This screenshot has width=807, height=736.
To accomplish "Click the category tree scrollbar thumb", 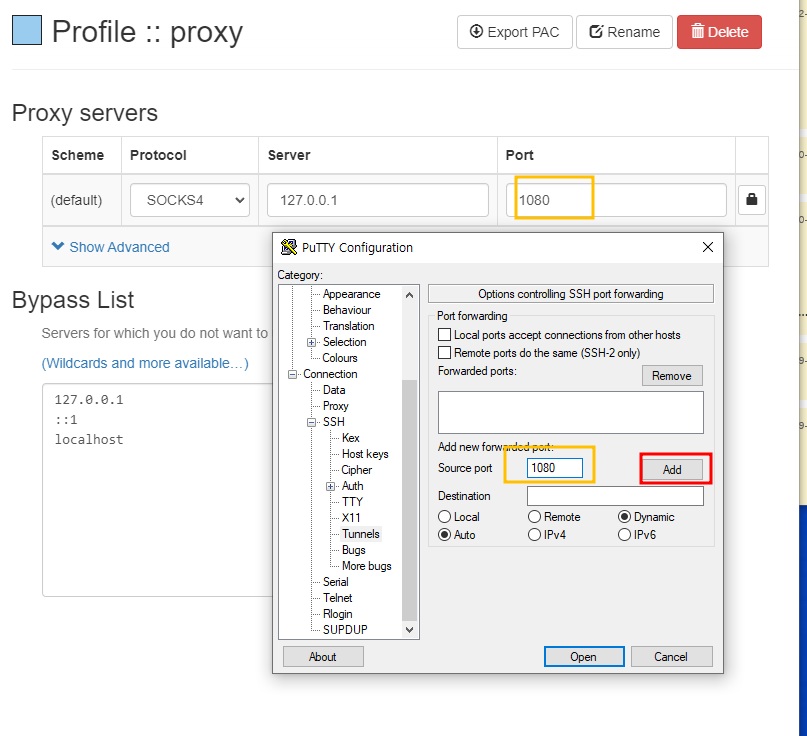I will point(410,500).
